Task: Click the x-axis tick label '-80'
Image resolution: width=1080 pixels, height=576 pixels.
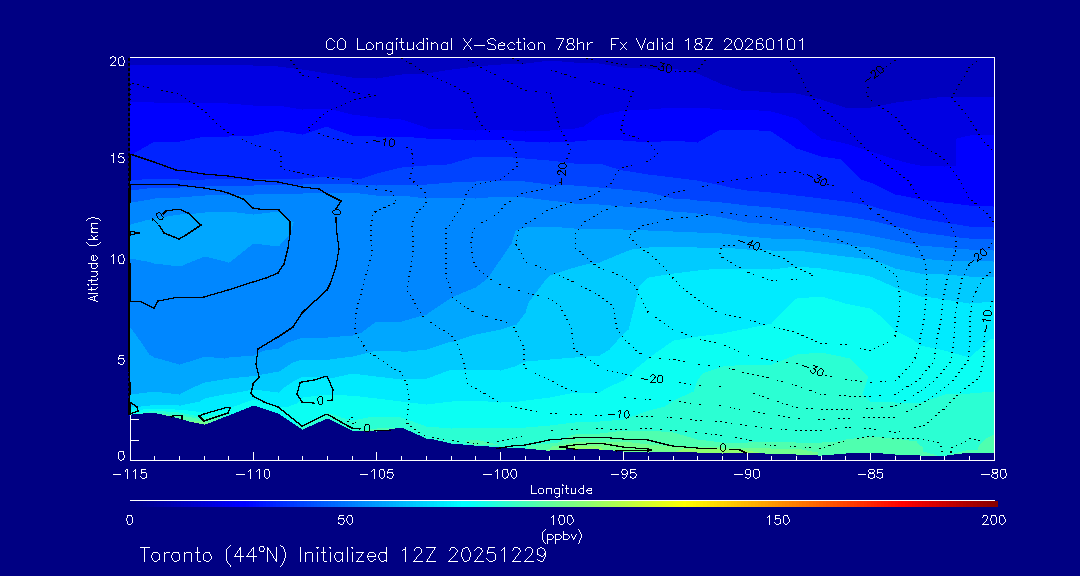Action: pyautogui.click(x=993, y=474)
